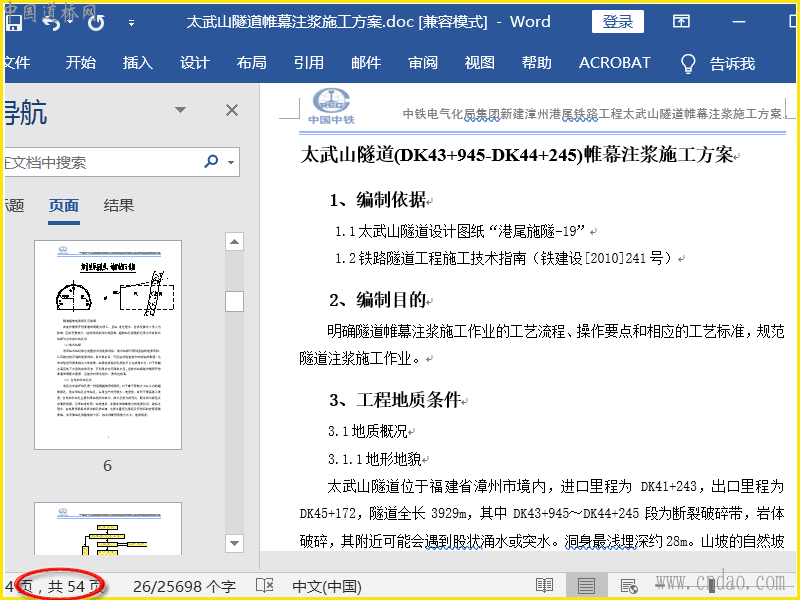
Task: Click the Save icon in quick access toolbar
Action: [x=14, y=22]
